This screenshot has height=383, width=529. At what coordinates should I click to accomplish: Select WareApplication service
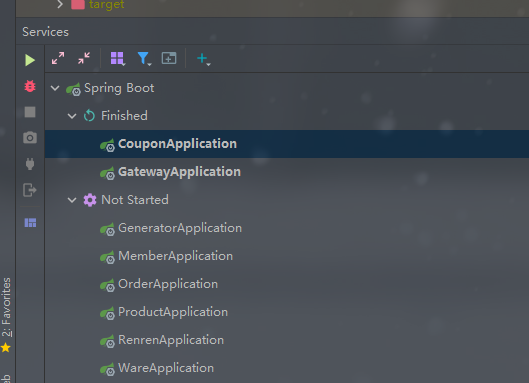point(166,368)
